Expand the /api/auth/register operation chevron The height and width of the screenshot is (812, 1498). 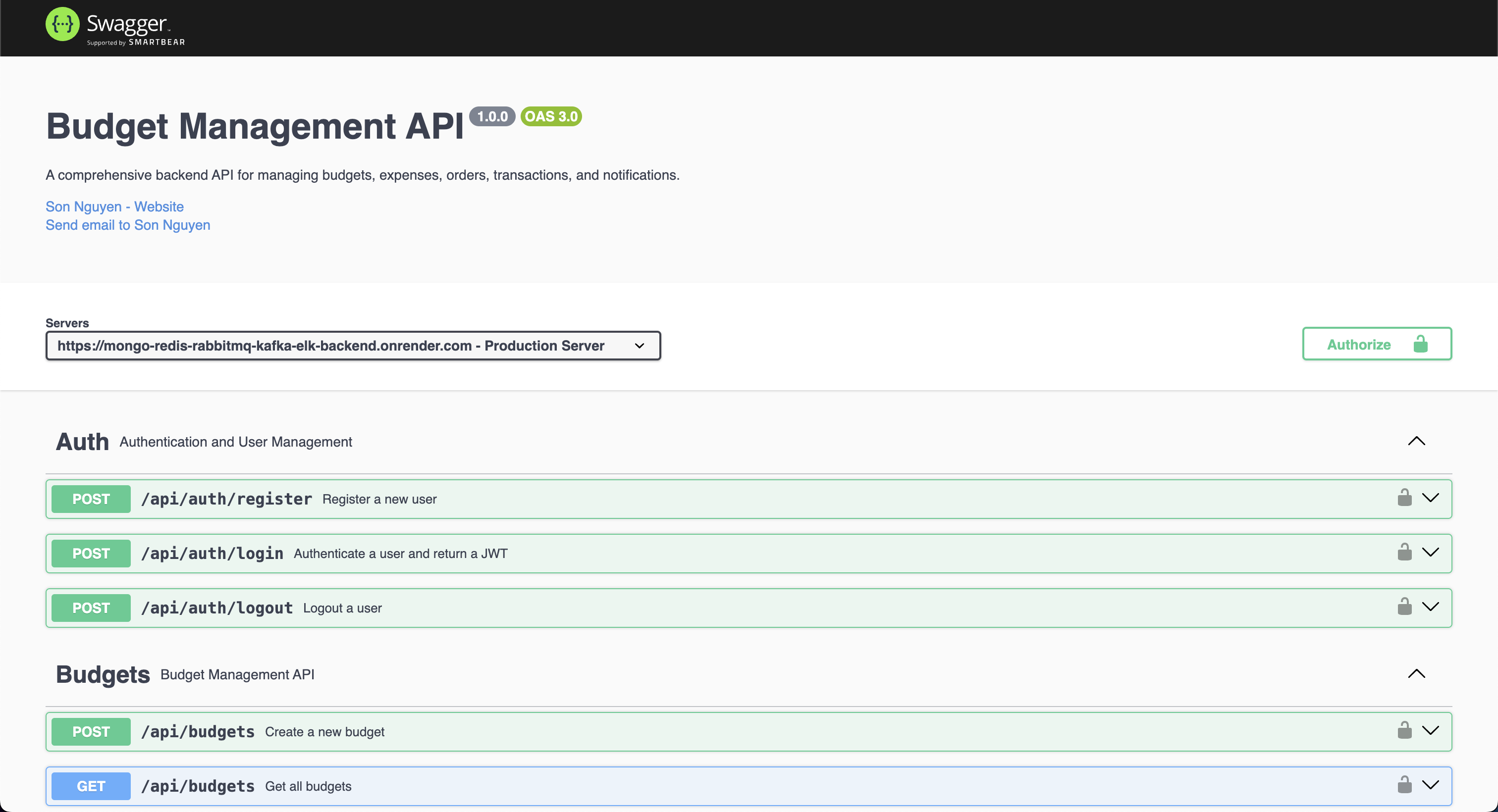pos(1431,498)
